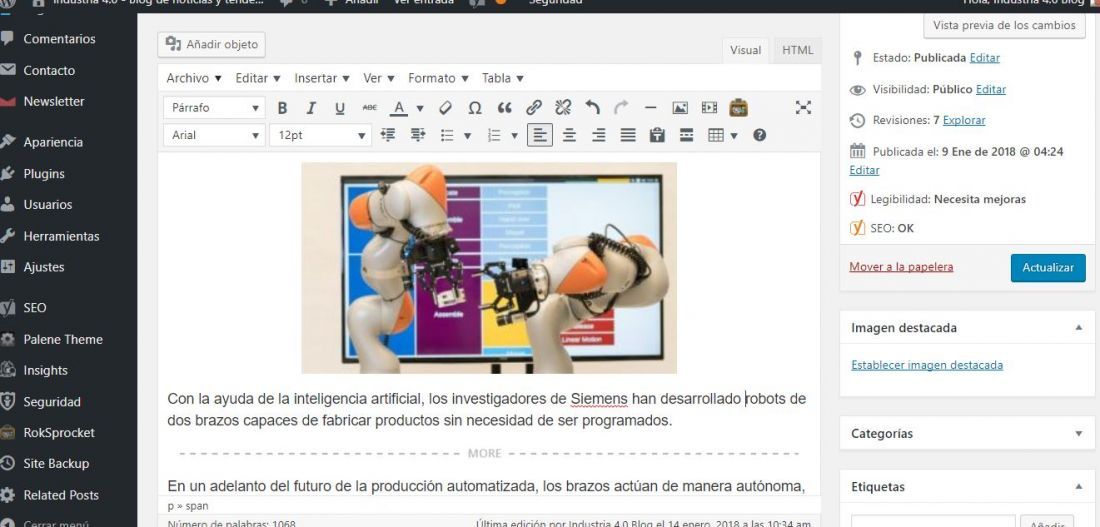Insert a video via the media icon
This screenshot has height=527, width=1100.
[x=709, y=108]
